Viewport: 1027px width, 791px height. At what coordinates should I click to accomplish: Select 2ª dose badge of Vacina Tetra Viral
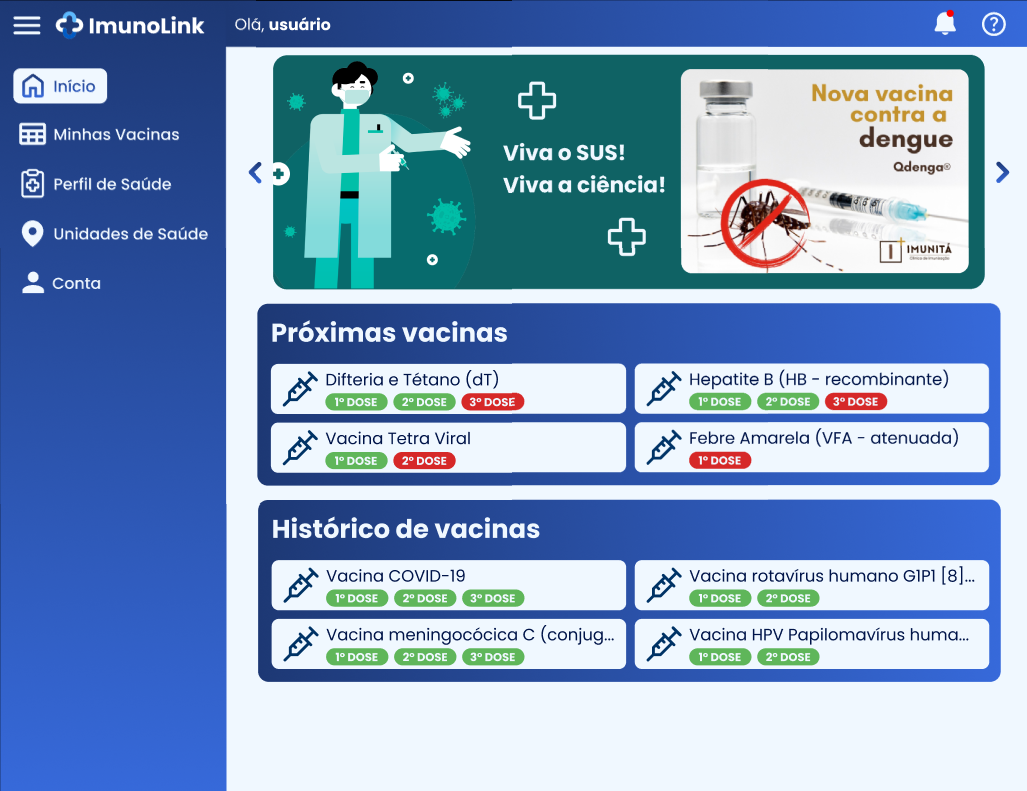(424, 461)
